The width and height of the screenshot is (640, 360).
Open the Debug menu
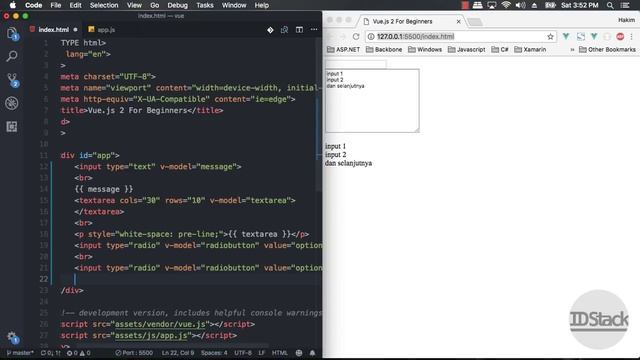[x=177, y=5]
